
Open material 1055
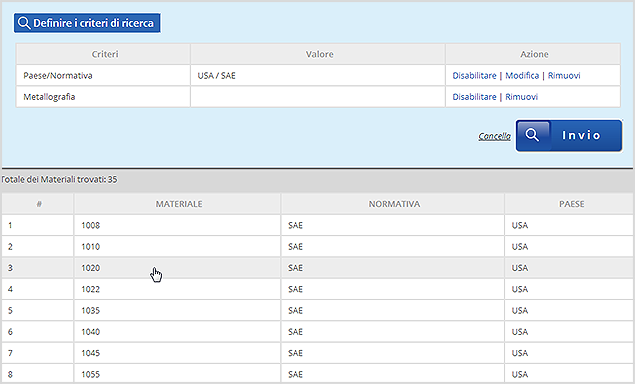[90, 374]
